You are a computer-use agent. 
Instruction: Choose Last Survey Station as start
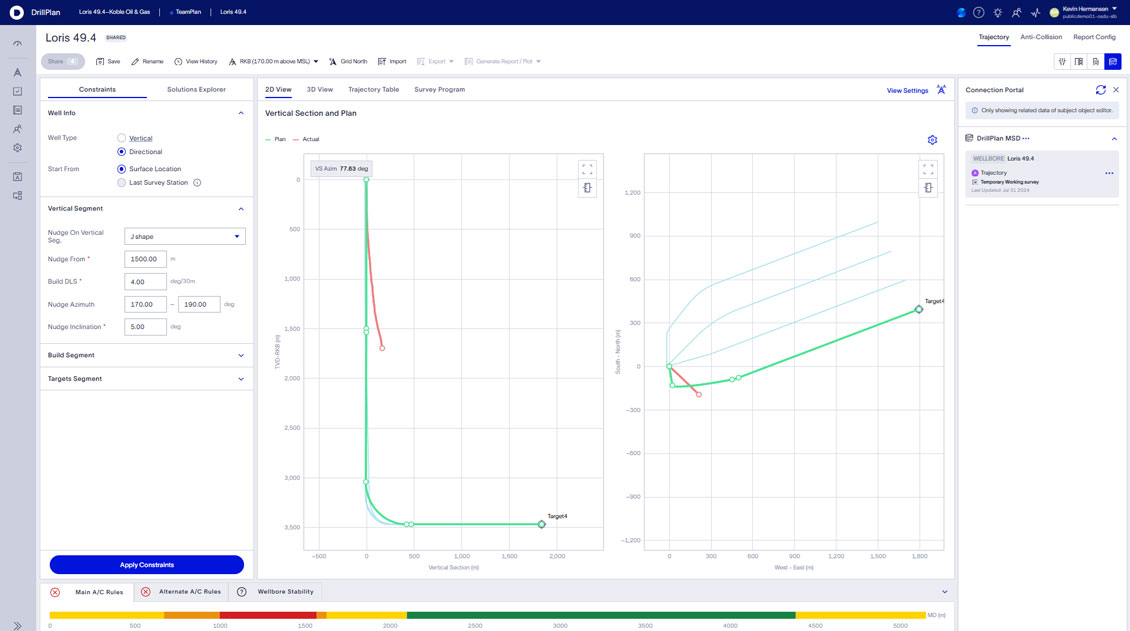(x=121, y=183)
